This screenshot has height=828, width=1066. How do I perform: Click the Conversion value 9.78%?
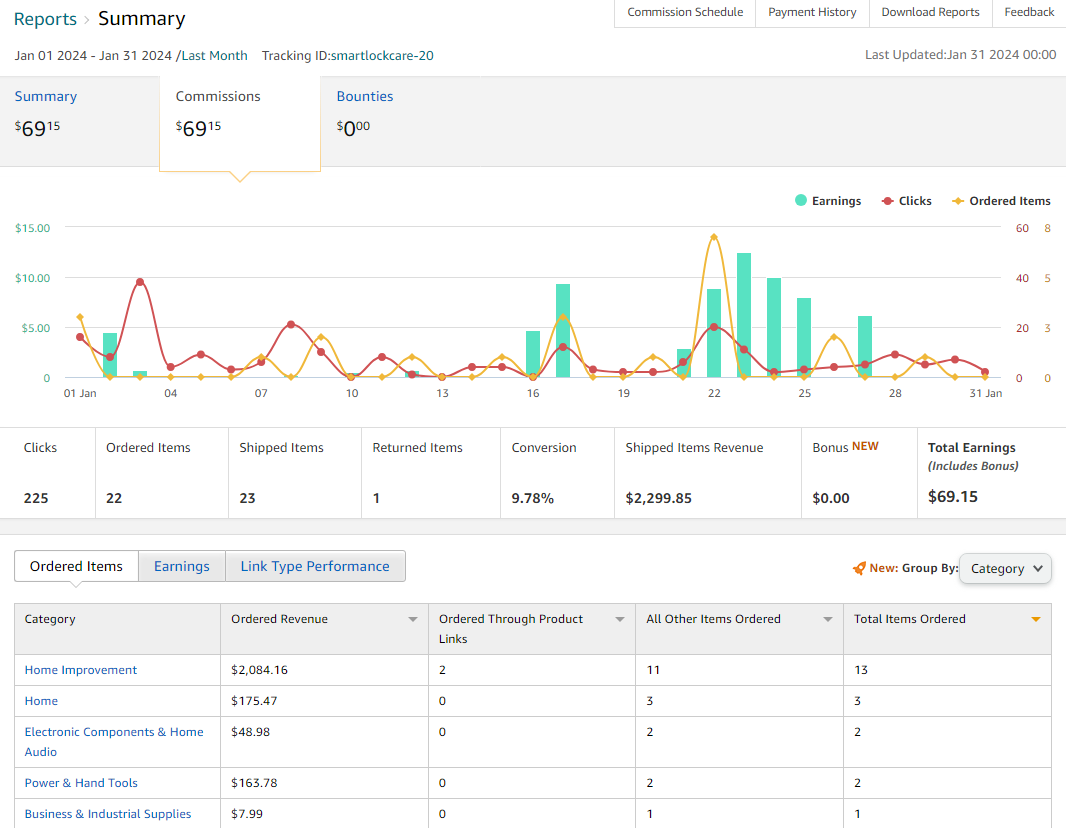[533, 498]
